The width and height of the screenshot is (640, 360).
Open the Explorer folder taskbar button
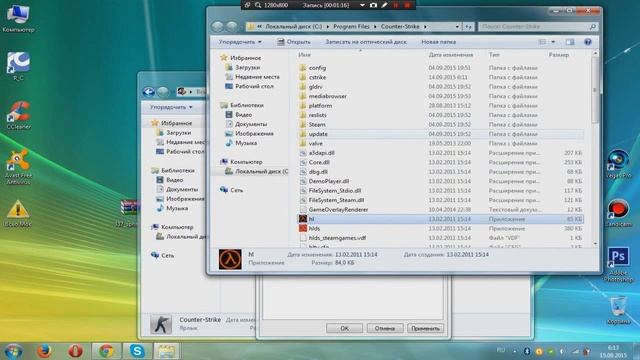(167, 351)
